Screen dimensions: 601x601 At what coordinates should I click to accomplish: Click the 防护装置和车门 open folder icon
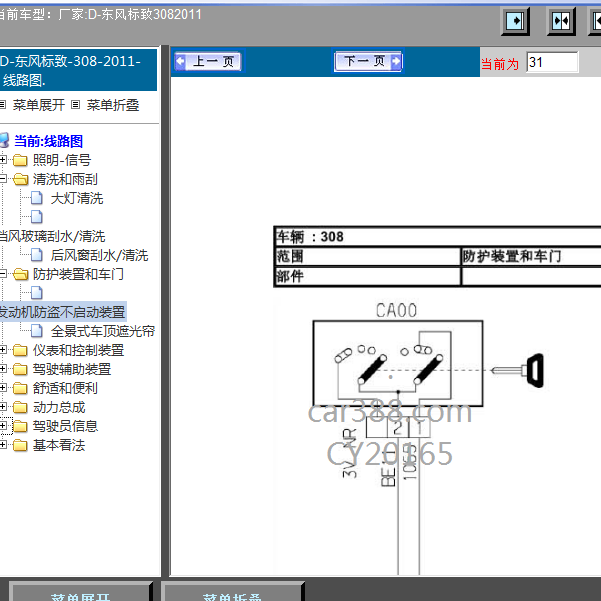coord(20,274)
